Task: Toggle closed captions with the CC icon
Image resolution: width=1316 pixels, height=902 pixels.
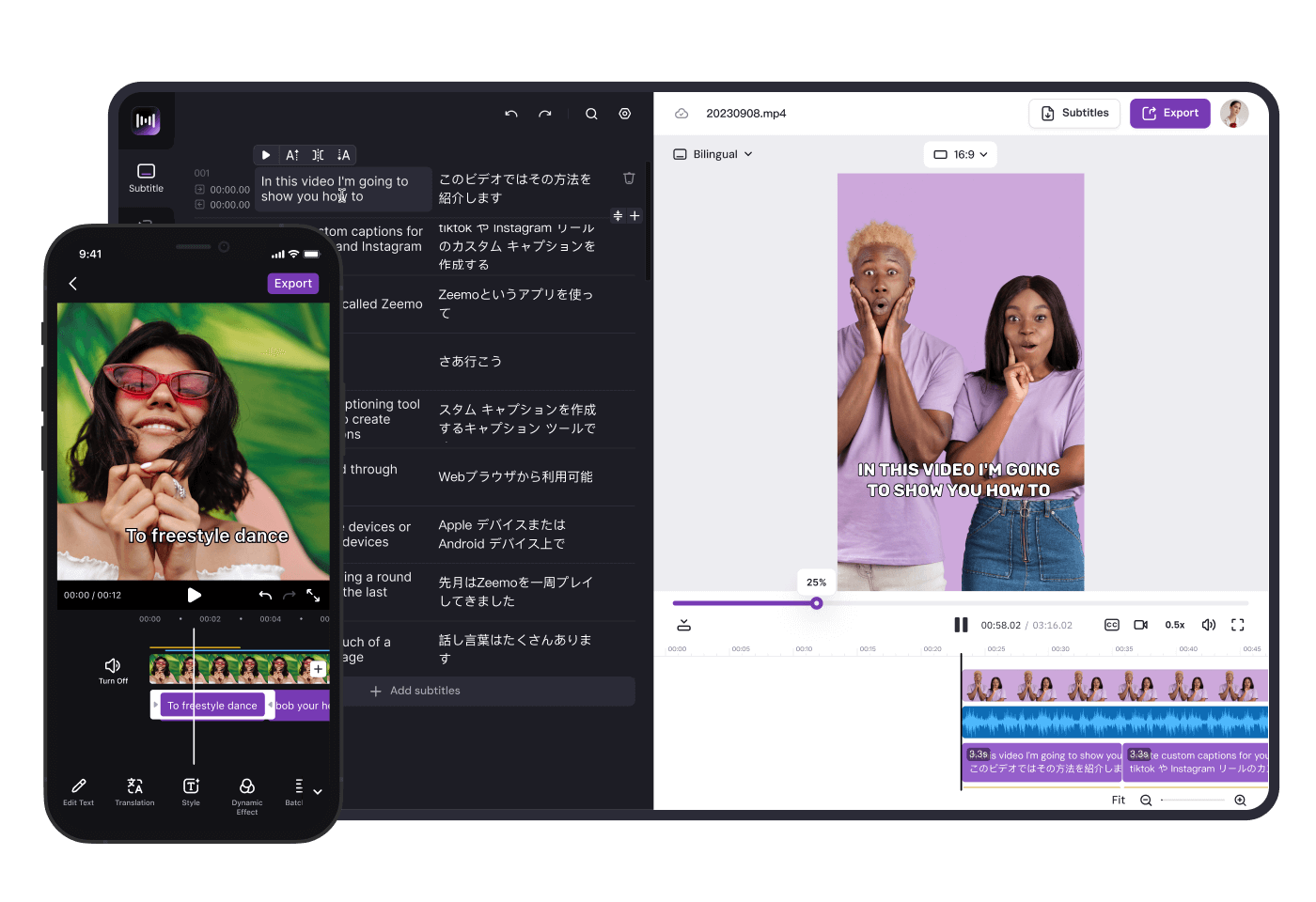Action: pos(1112,625)
